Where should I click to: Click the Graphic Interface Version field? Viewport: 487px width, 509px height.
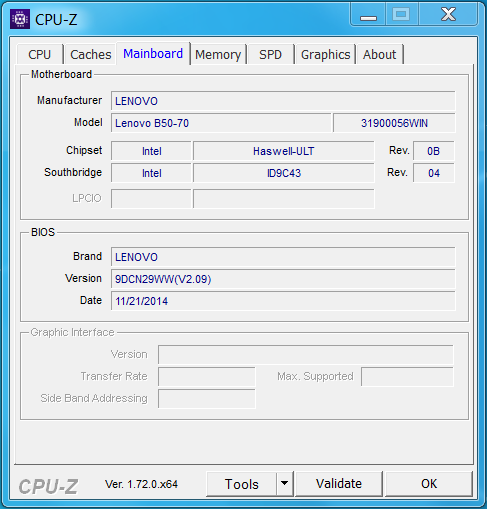pos(306,355)
